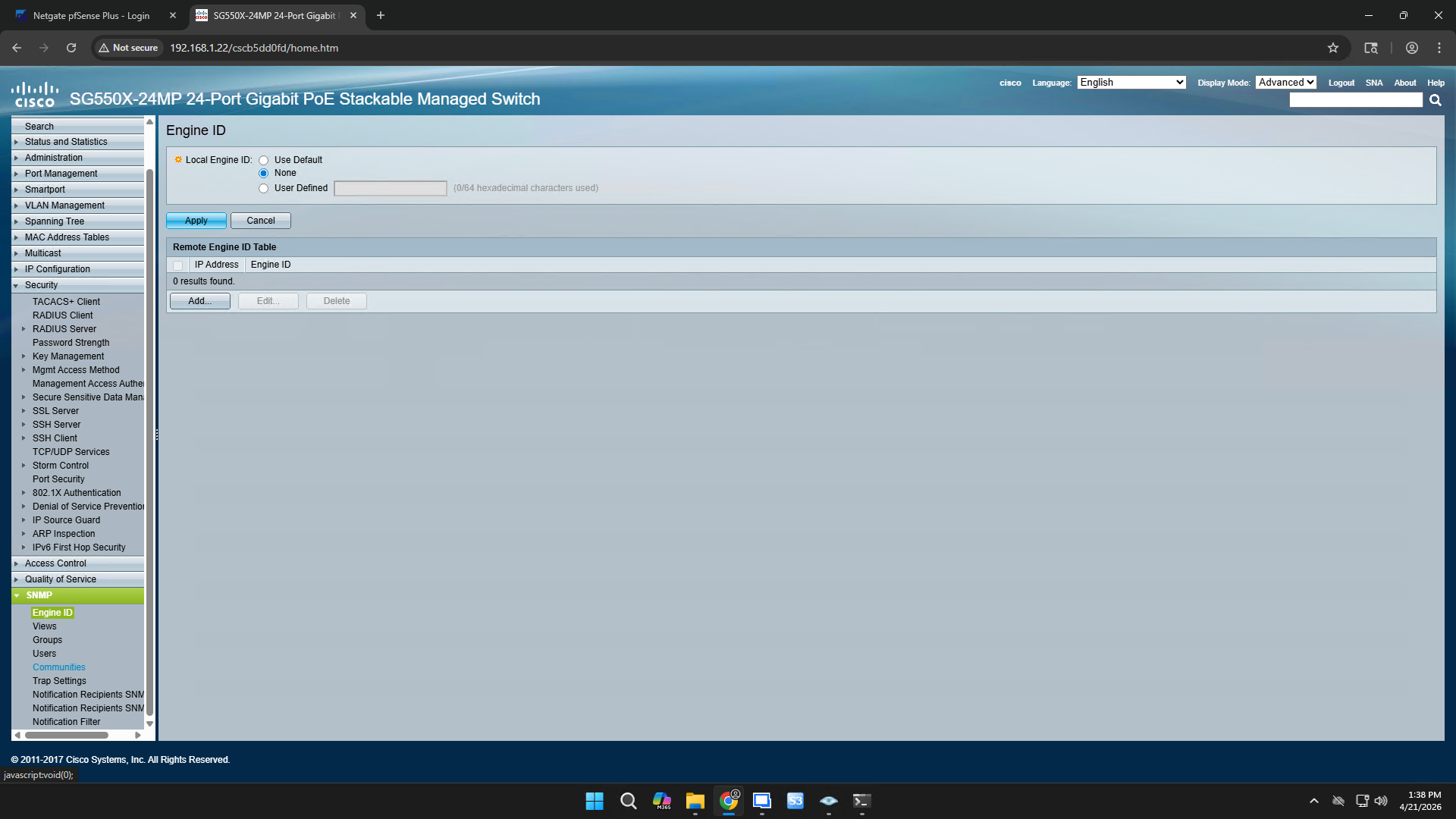Viewport: 1456px width, 819px height.
Task: Open the Display Mode dropdown
Action: 1285,83
